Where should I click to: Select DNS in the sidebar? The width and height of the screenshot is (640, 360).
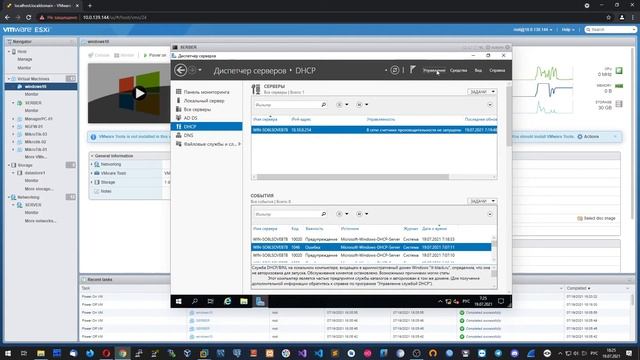click(x=188, y=135)
